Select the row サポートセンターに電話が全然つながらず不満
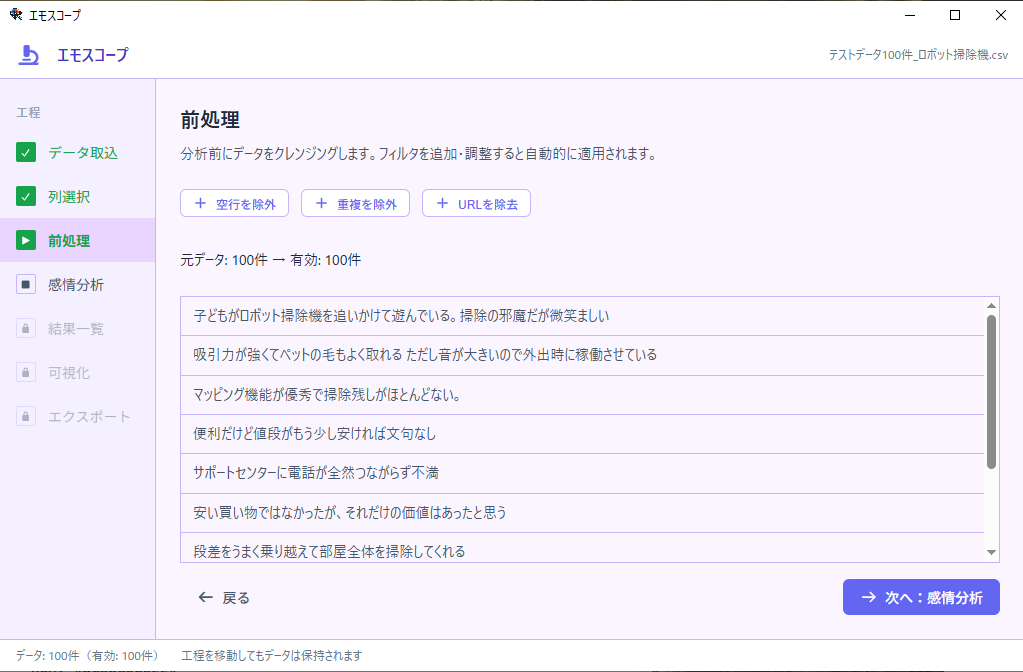Screen dimensions: 1023x672 pos(582,473)
